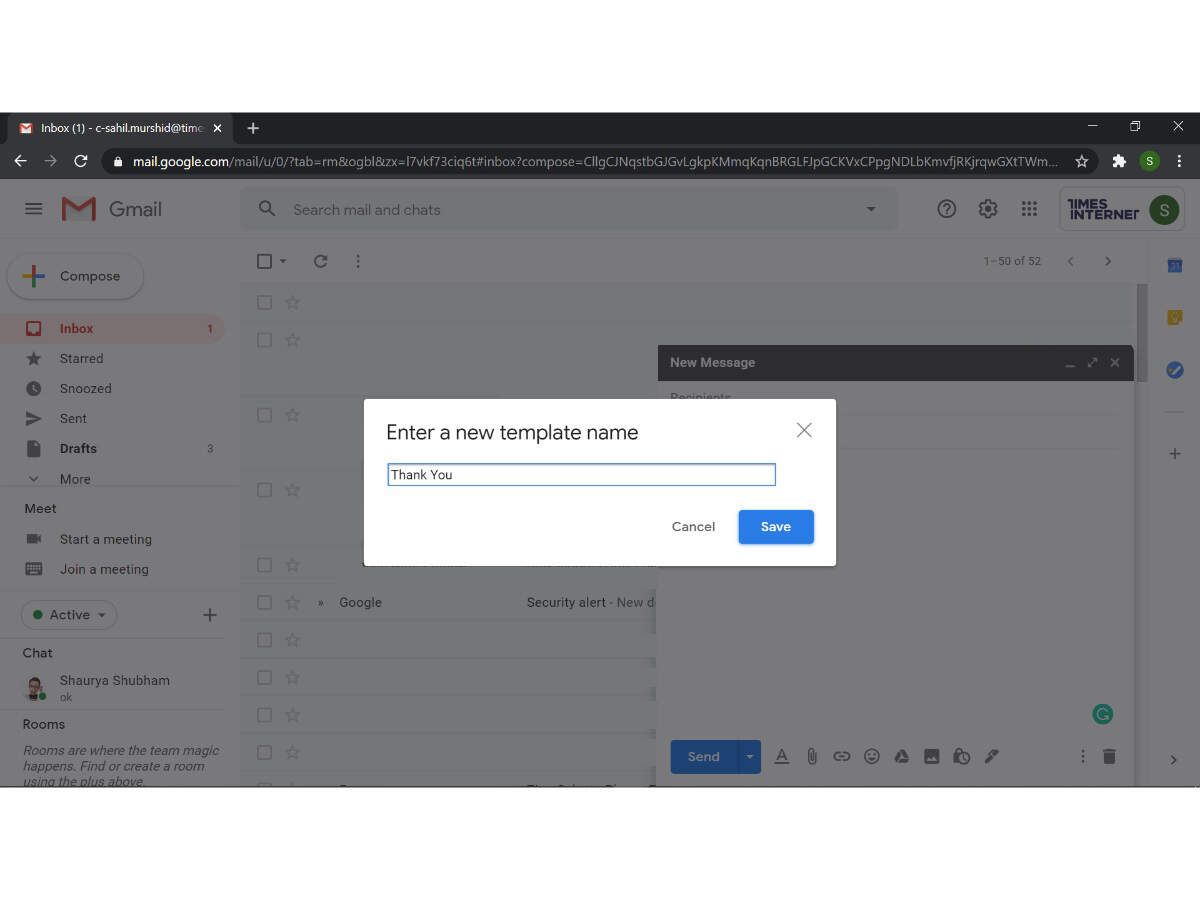The width and height of the screenshot is (1200, 900).
Task: Open the Send options dropdown arrow
Action: (749, 756)
